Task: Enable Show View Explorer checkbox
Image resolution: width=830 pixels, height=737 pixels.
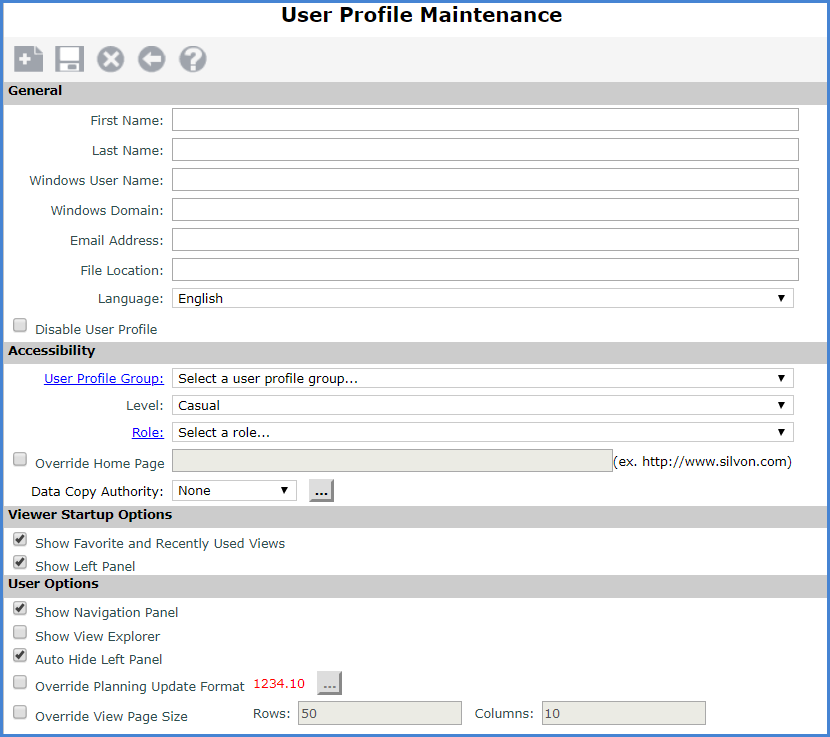Action: pyautogui.click(x=20, y=633)
